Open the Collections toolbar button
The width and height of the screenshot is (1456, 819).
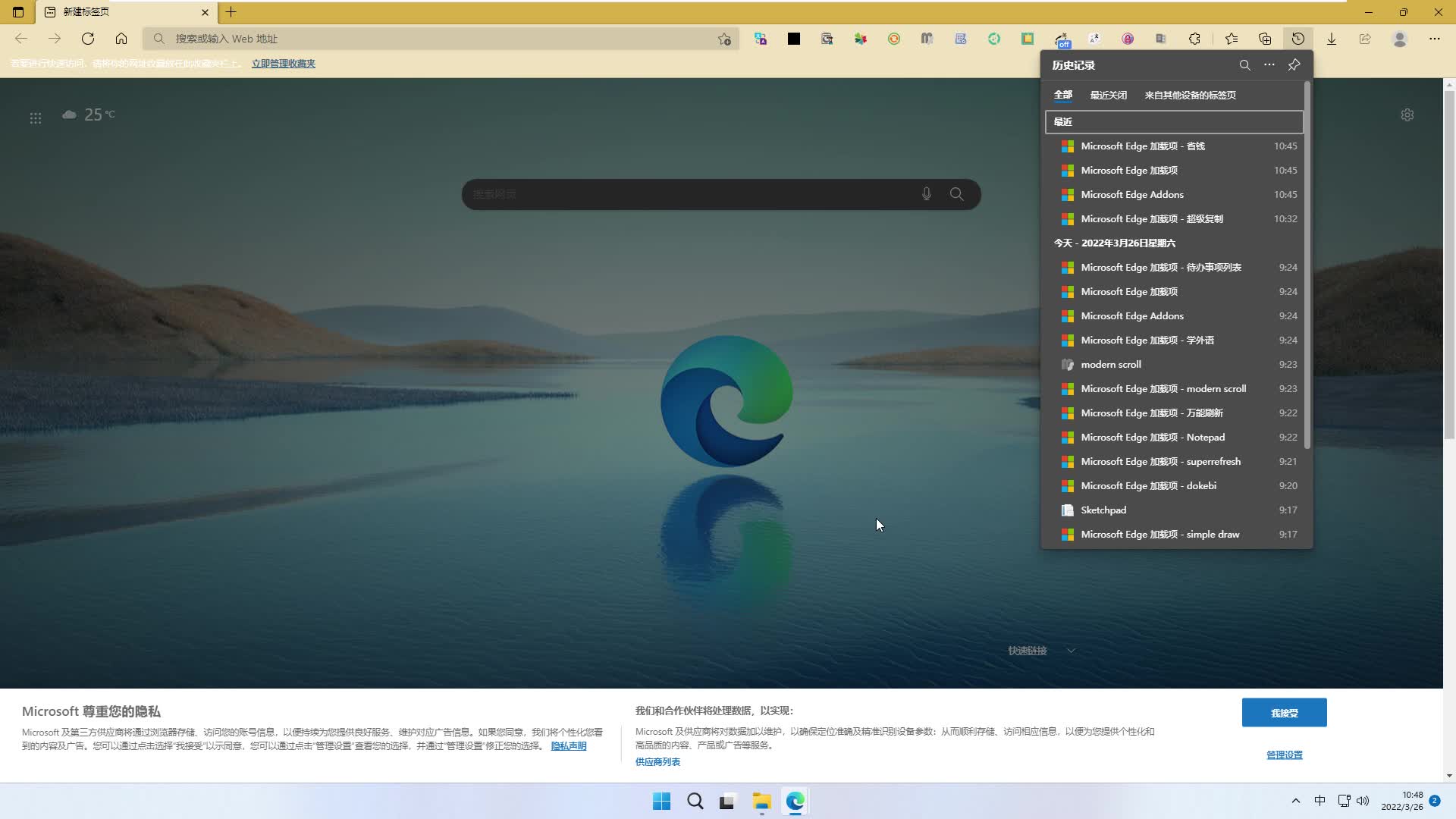click(x=1265, y=39)
